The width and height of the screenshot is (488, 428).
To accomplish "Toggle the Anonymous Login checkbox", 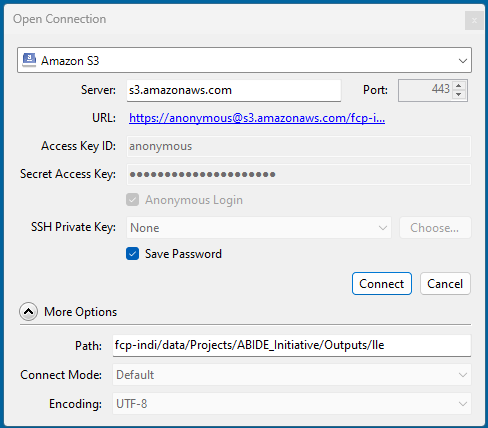I will 132,200.
